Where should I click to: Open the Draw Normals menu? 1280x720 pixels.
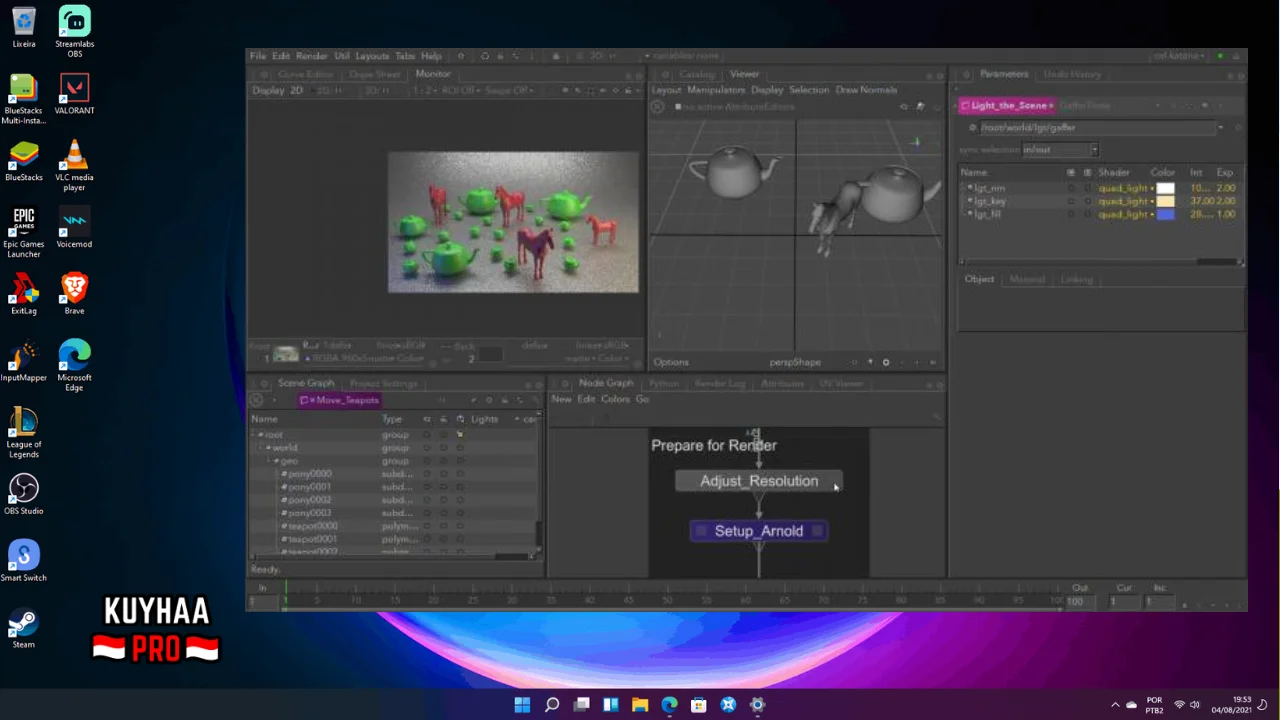(x=866, y=90)
